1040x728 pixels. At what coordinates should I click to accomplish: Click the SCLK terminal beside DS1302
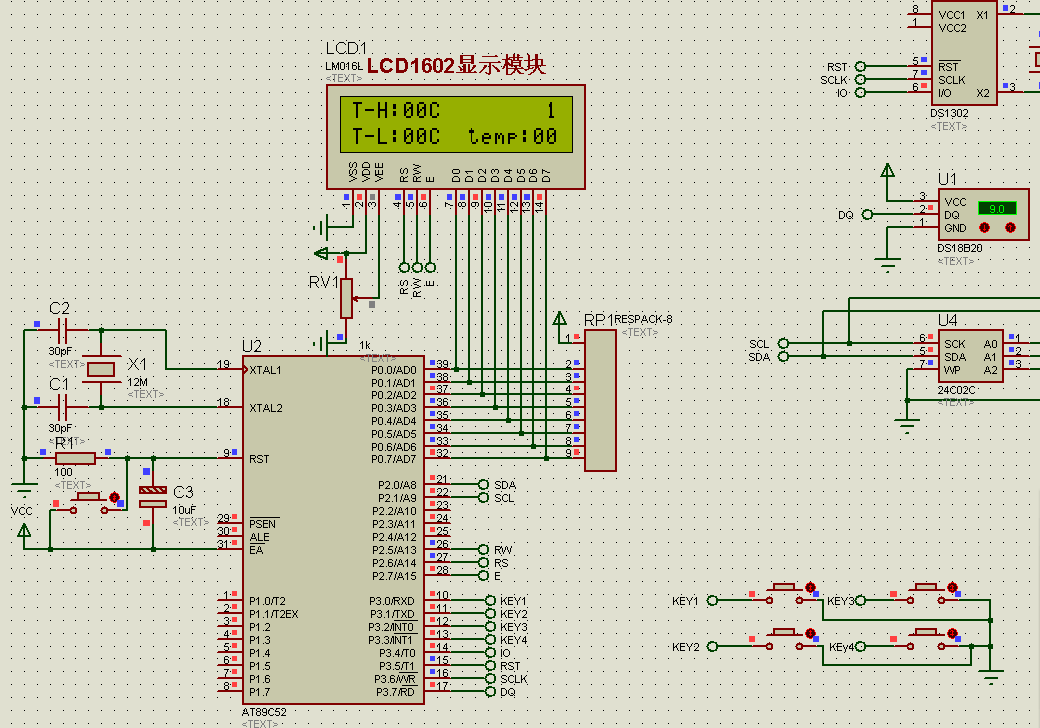pos(860,80)
